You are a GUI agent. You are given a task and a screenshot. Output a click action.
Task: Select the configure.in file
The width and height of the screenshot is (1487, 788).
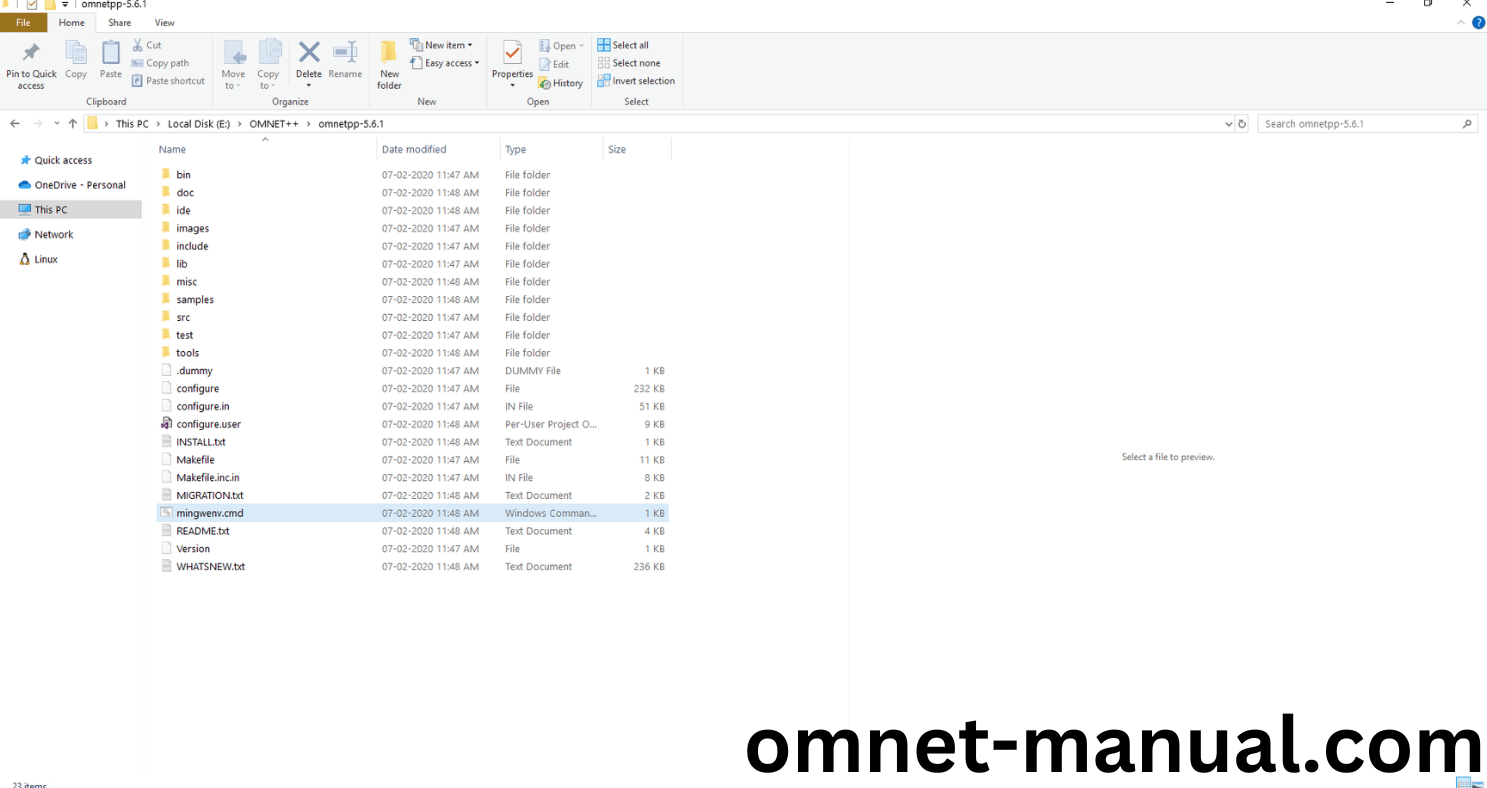click(x=202, y=407)
